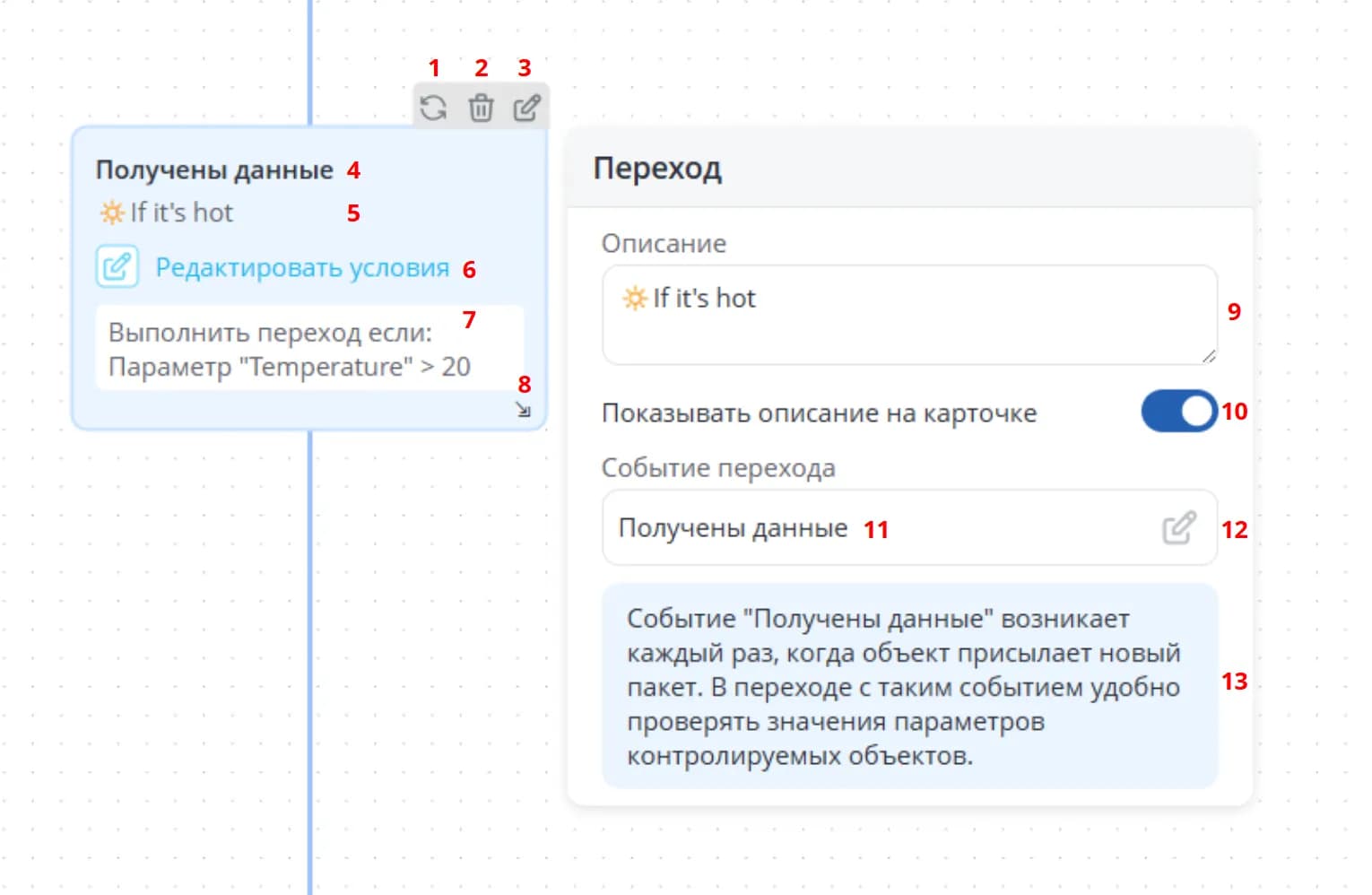Click the blue hint starting Событие "Получены данные" возникает
Screen dimensions: 1372x895
909,686
